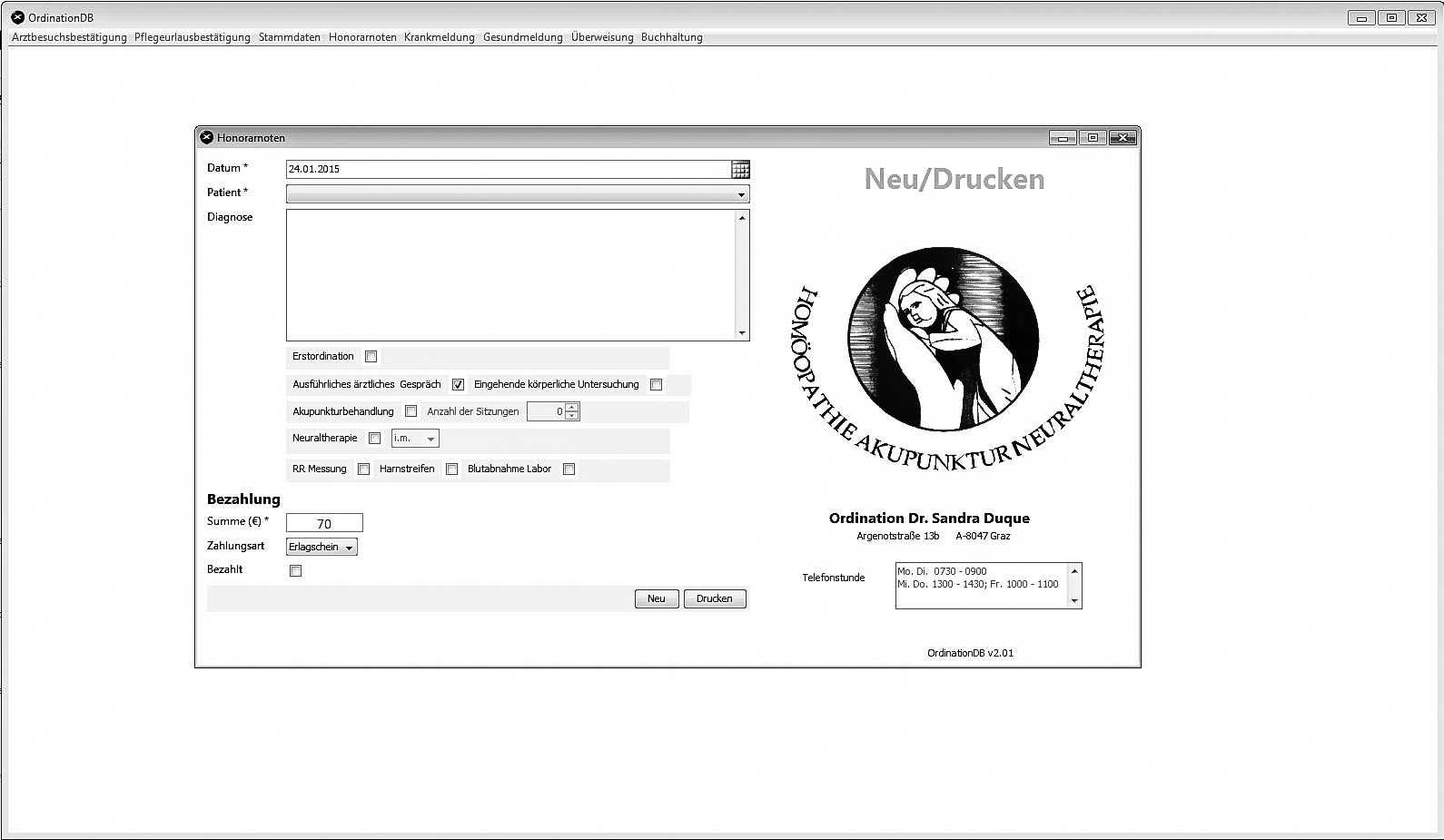Screen dimensions: 1444x840
Task: Tick the Neuraltherapie checkbox
Action: pos(374,439)
